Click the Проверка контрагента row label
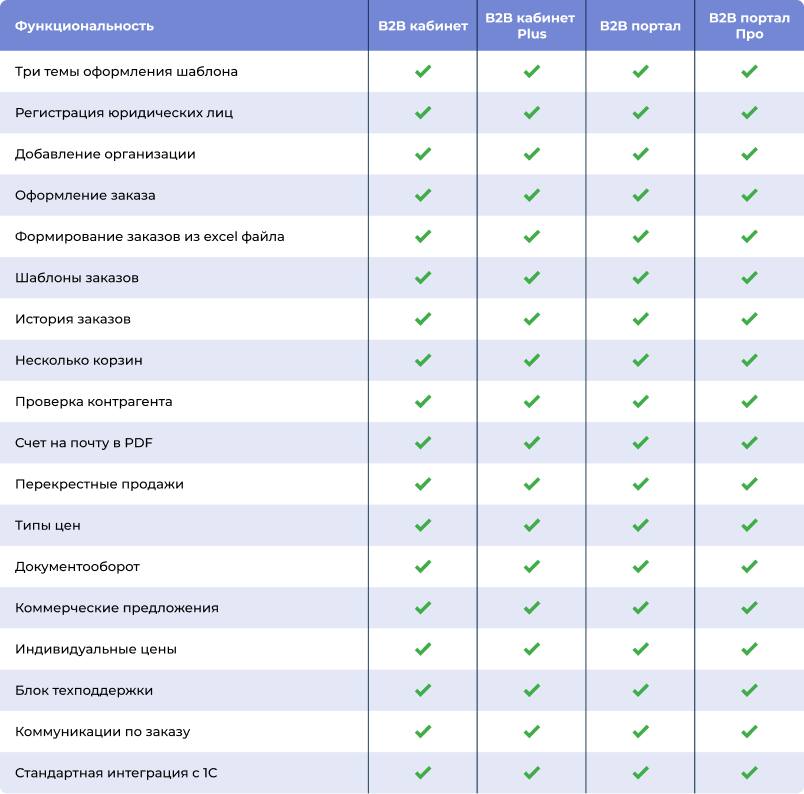Screen dimensions: 804x794 tap(94, 402)
